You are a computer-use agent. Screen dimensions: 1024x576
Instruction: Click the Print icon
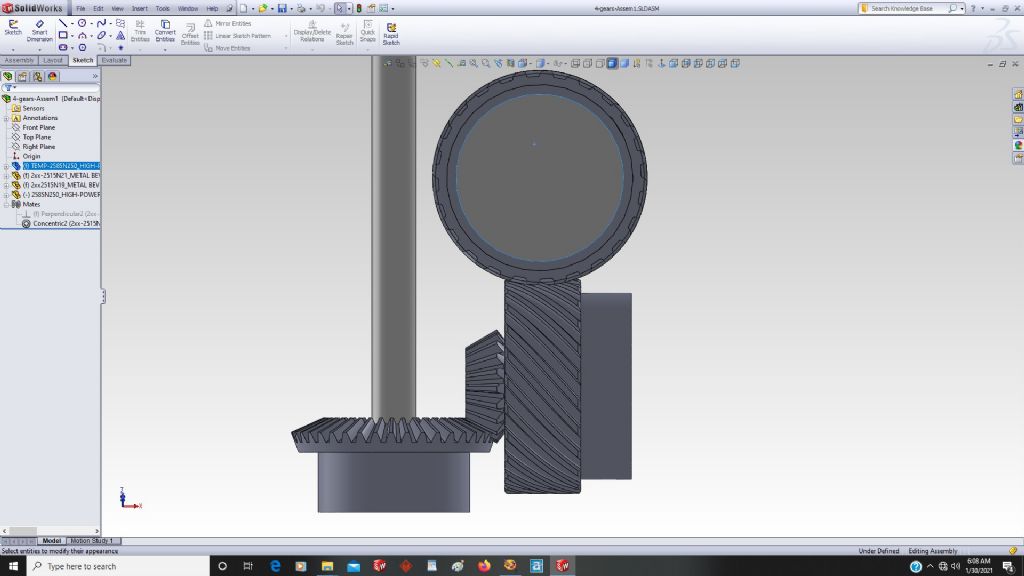(301, 8)
